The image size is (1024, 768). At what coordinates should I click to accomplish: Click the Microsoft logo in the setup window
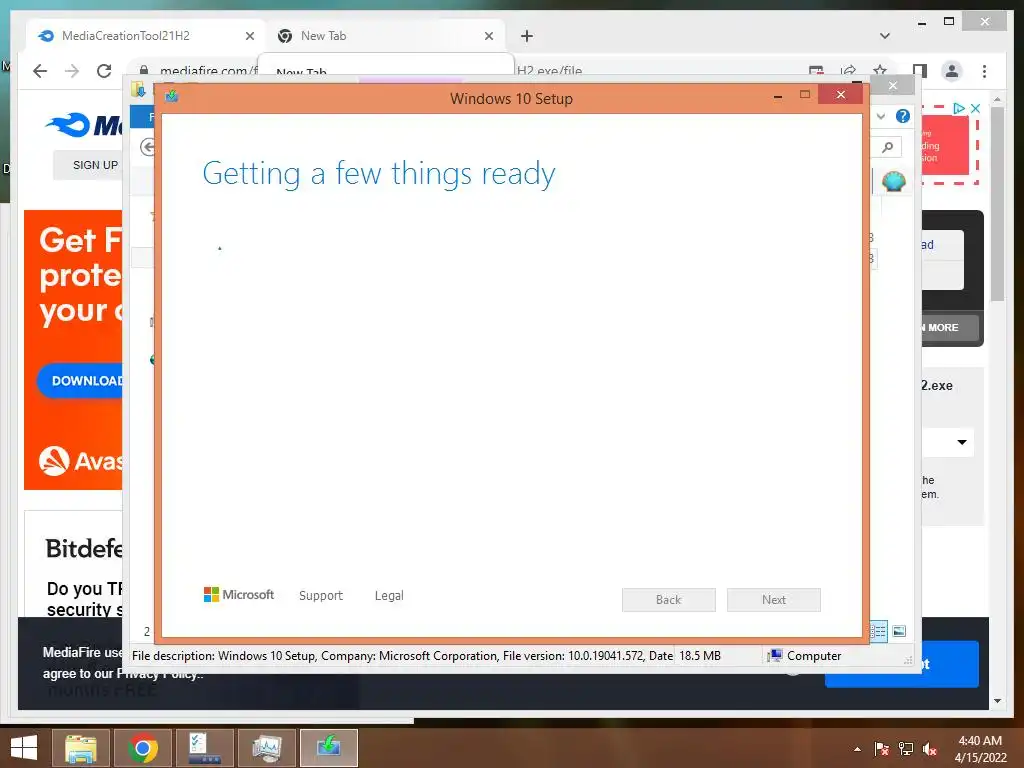[239, 595]
